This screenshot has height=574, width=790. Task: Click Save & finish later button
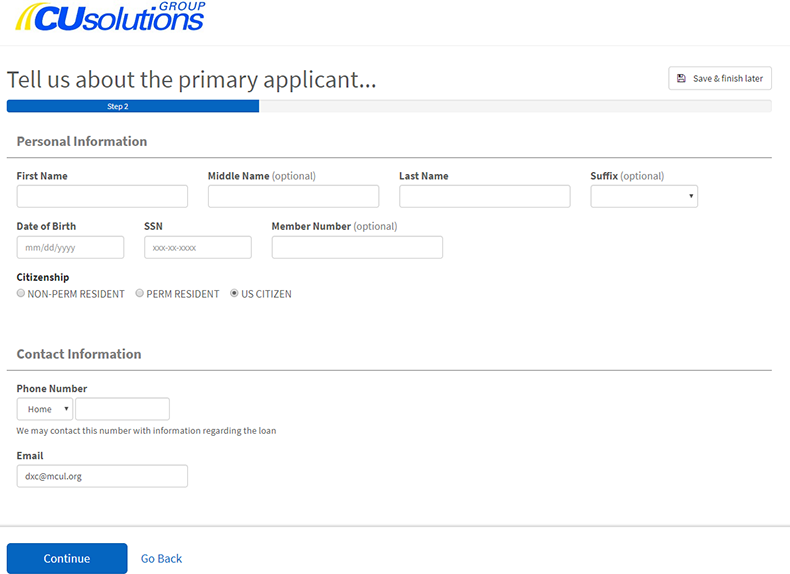click(x=719, y=78)
